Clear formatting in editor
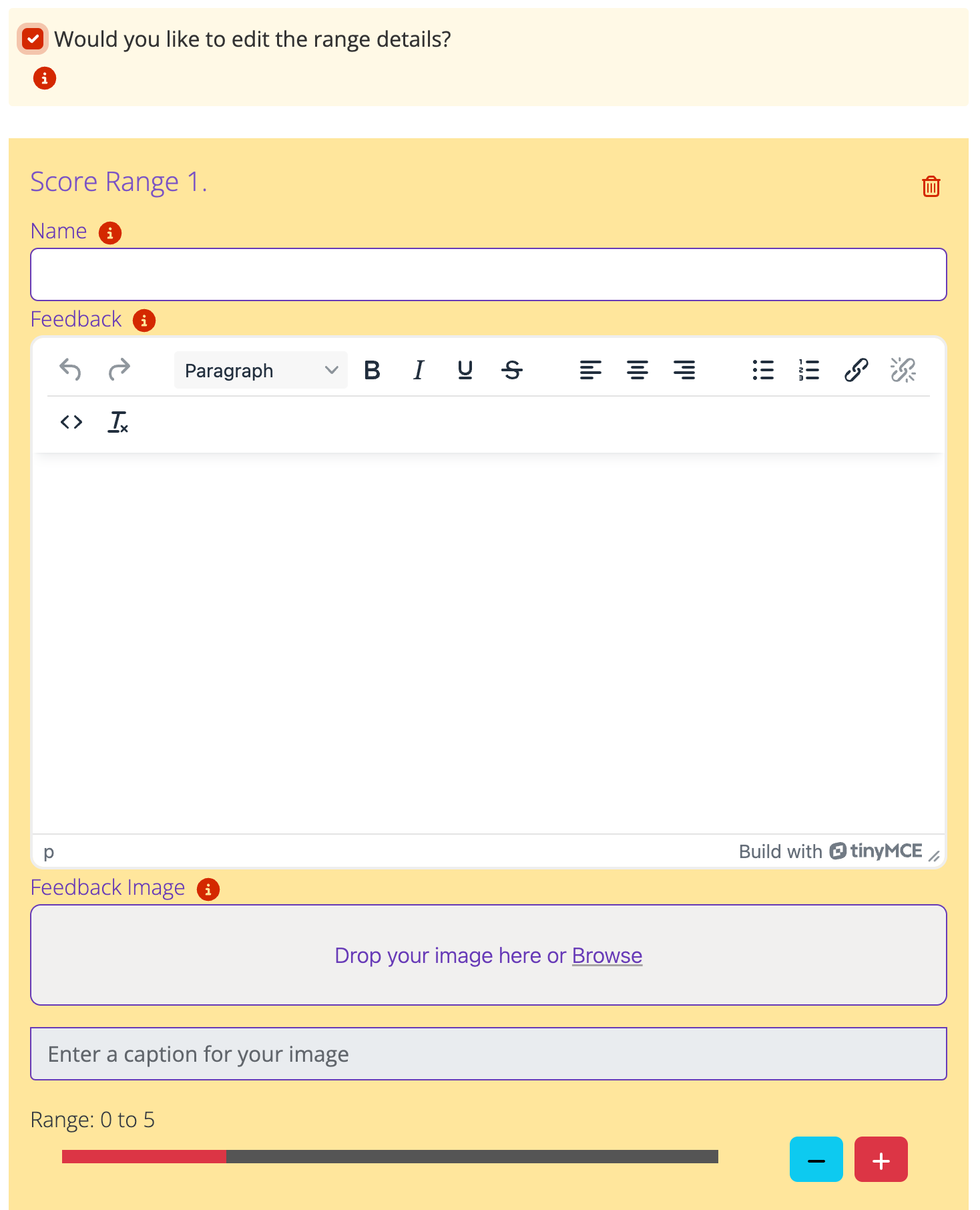 coord(118,422)
